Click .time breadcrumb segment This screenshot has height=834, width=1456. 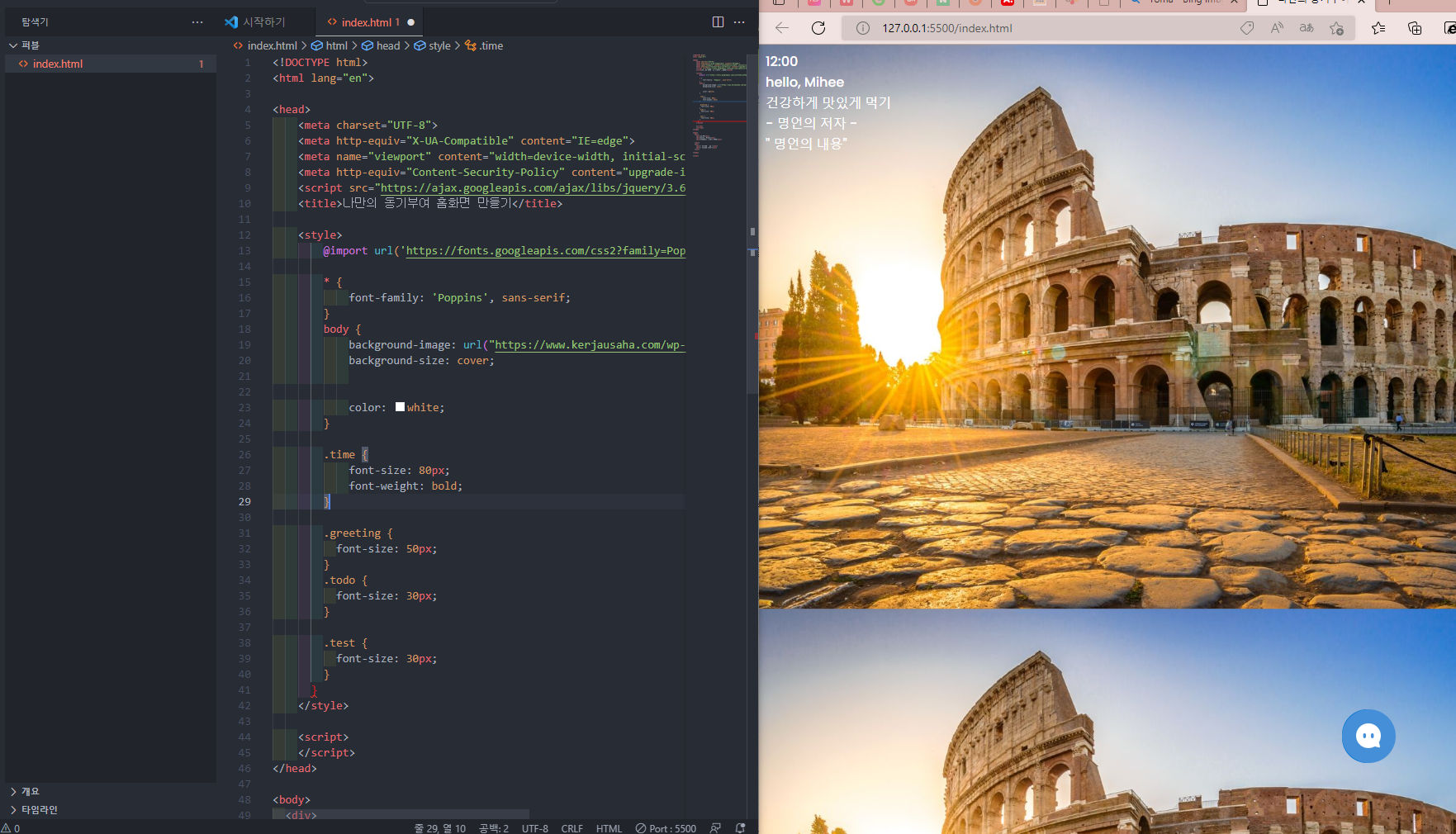point(484,46)
